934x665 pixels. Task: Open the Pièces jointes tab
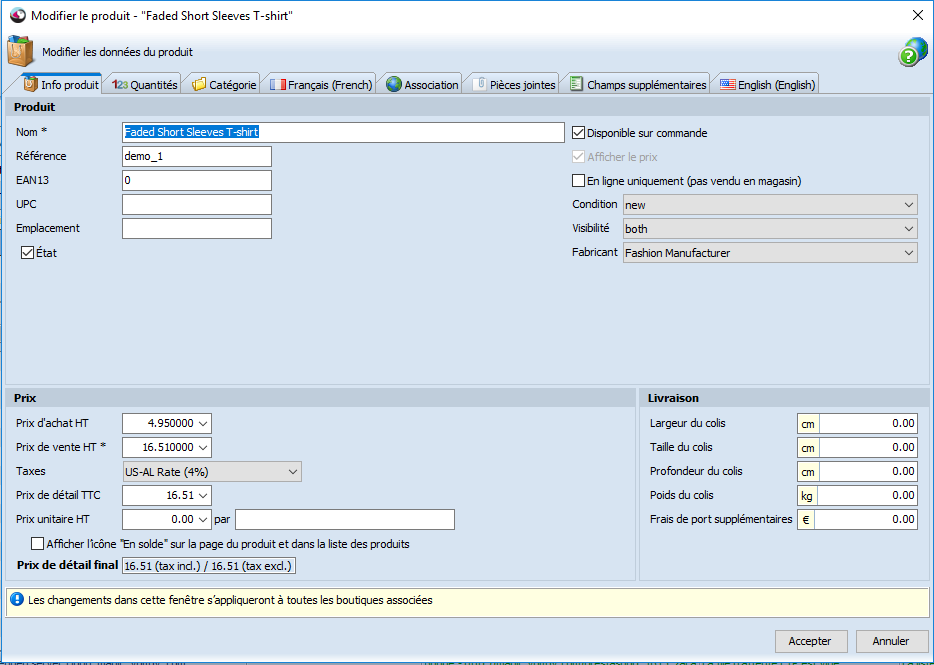pyautogui.click(x=514, y=85)
